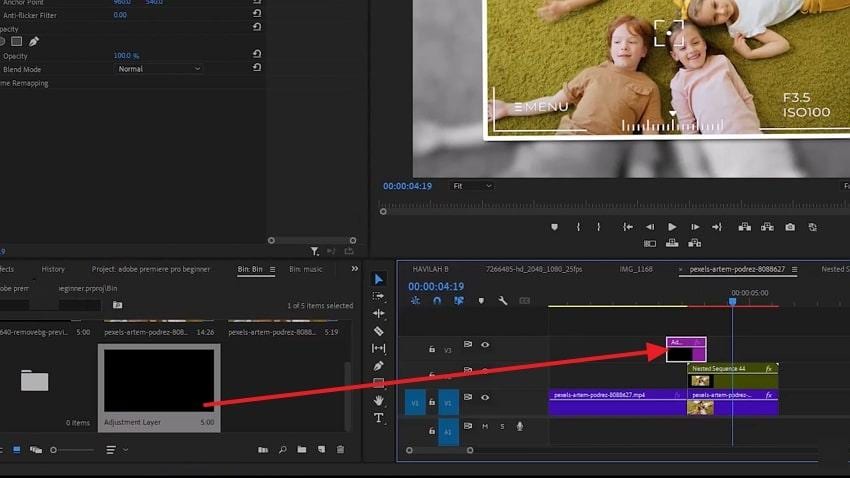Click the folder-up icon in the bin header
The image size is (850, 478).
point(118,305)
